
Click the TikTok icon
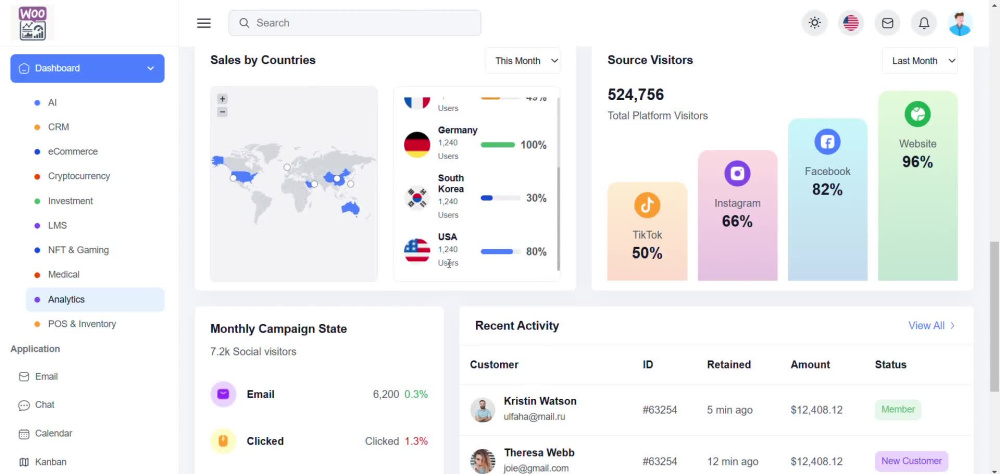pos(647,205)
